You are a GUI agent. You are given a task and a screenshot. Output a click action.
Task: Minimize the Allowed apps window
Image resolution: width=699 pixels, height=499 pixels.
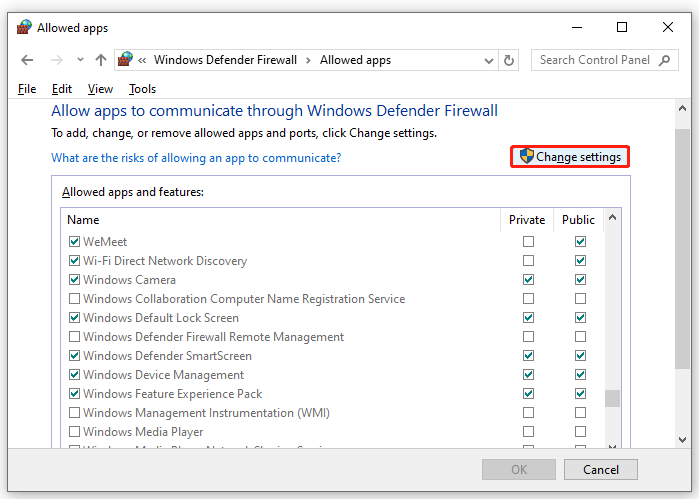[577, 27]
